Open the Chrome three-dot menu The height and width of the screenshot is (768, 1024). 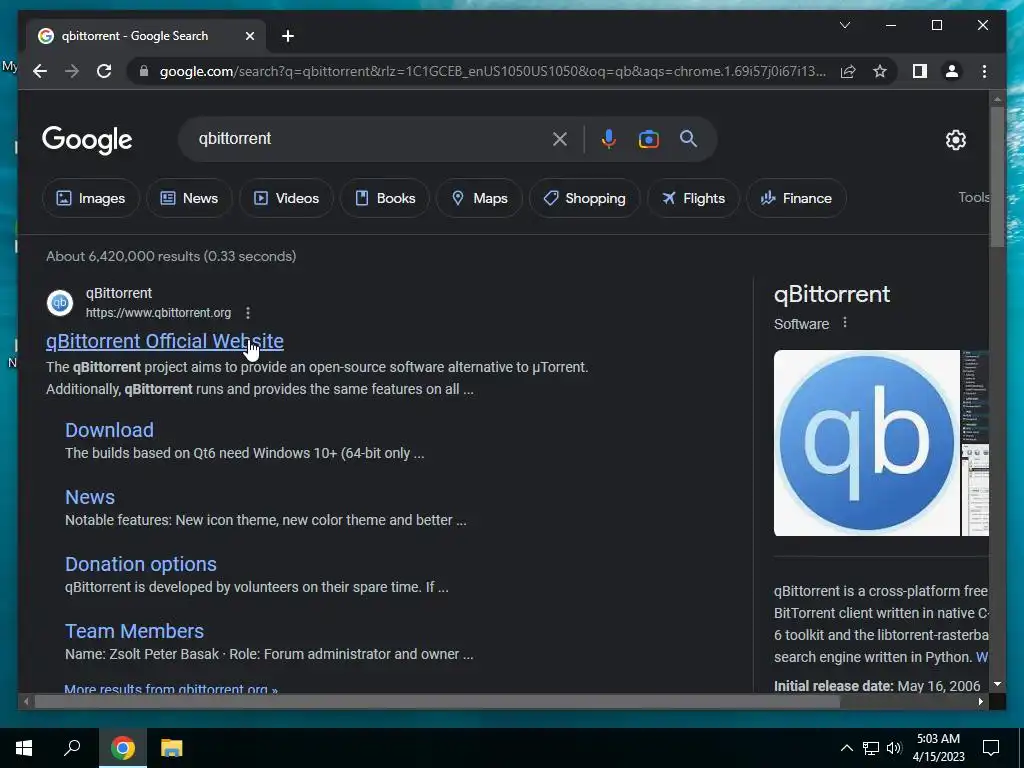click(x=984, y=71)
